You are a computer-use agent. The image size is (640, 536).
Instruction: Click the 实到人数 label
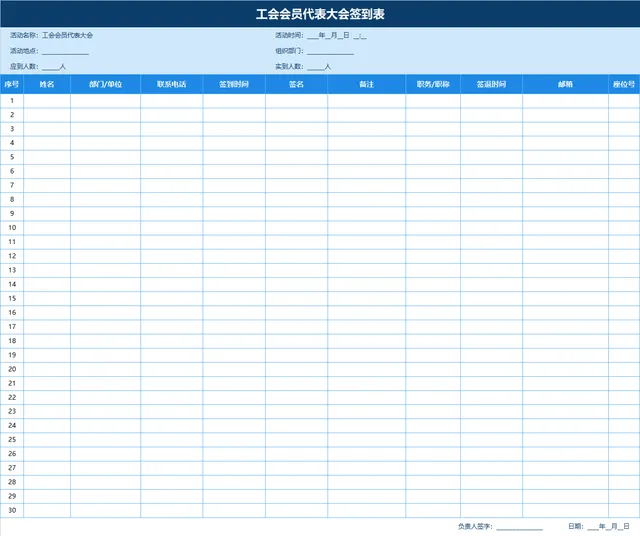(x=288, y=67)
